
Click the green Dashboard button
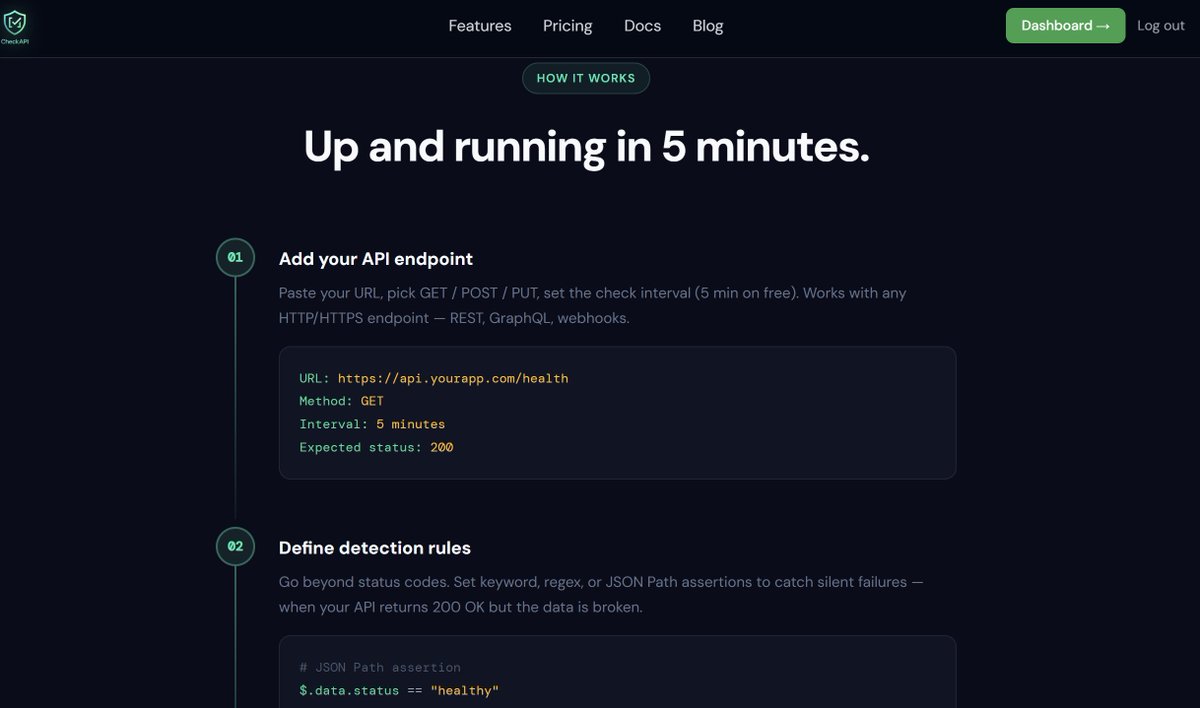tap(1065, 26)
